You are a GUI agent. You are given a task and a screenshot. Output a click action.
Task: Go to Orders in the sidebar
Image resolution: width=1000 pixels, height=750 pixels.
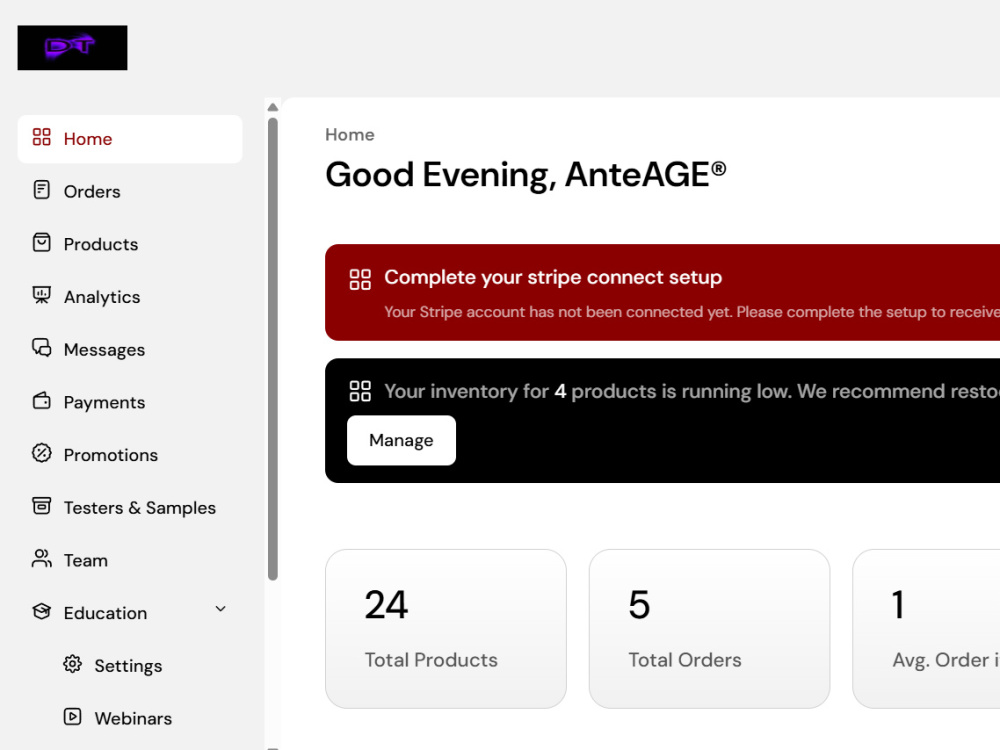(130, 191)
